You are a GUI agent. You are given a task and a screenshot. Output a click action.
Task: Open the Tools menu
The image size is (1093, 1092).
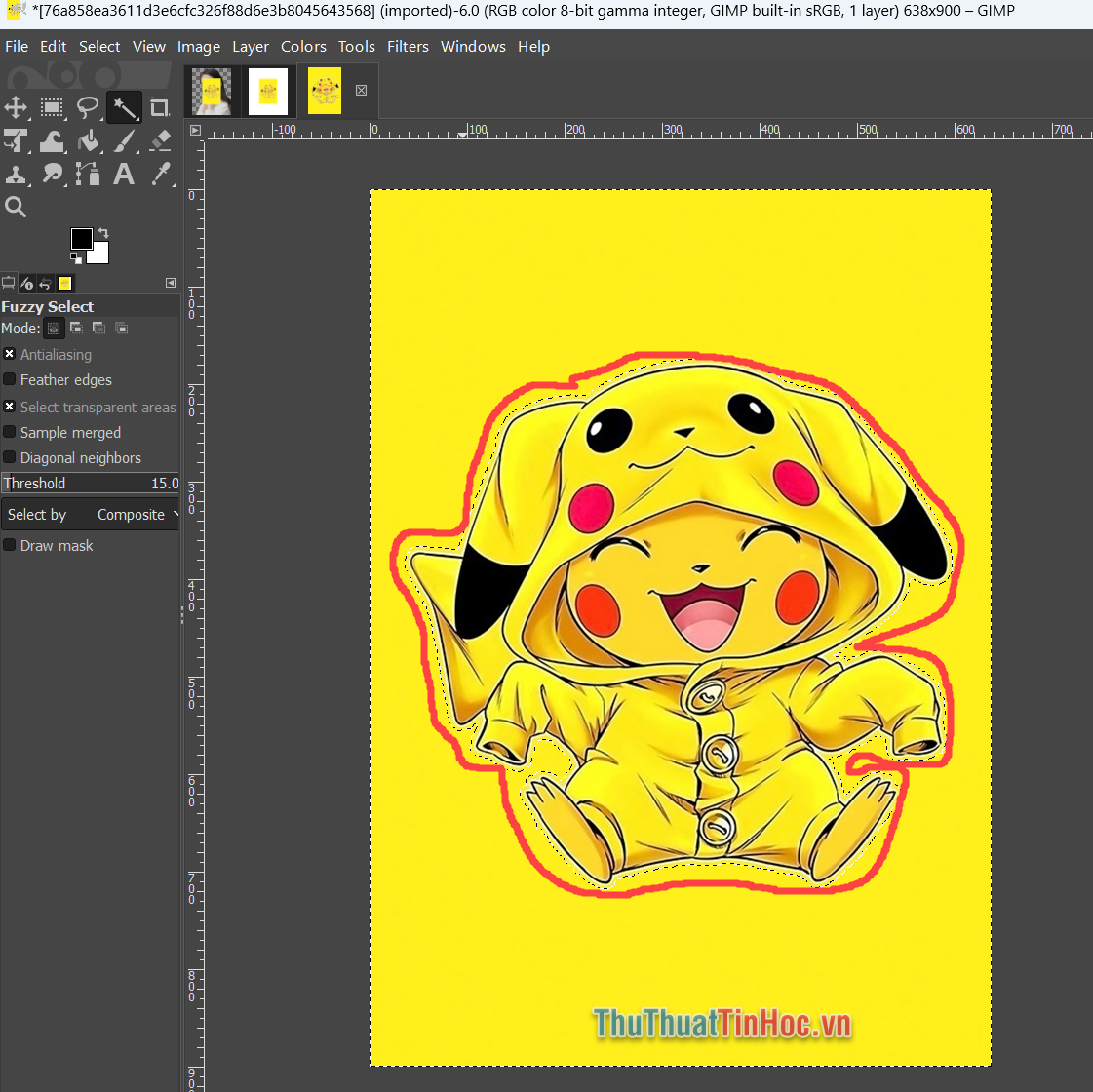coord(356,47)
